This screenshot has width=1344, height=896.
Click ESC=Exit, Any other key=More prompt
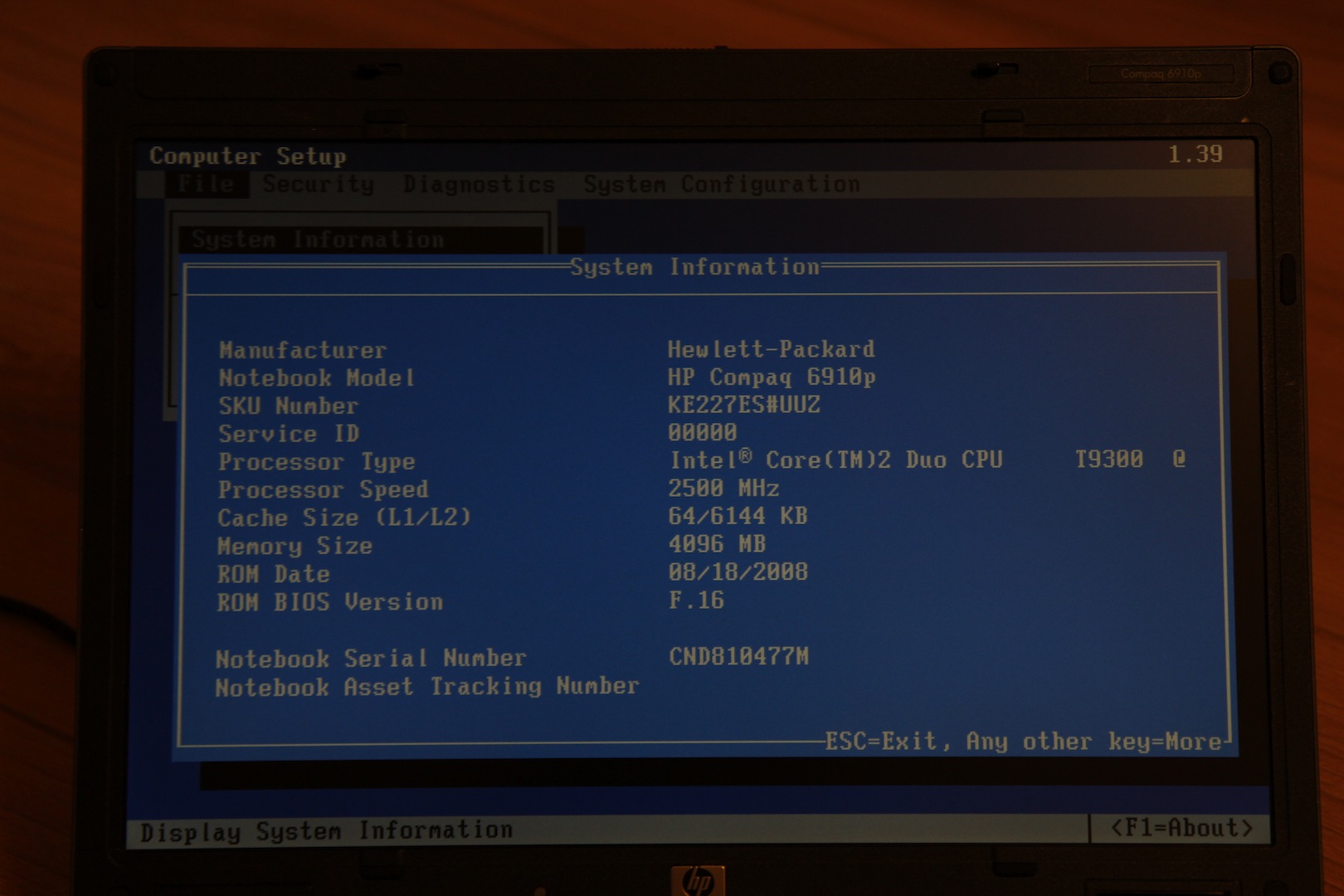click(x=1023, y=741)
